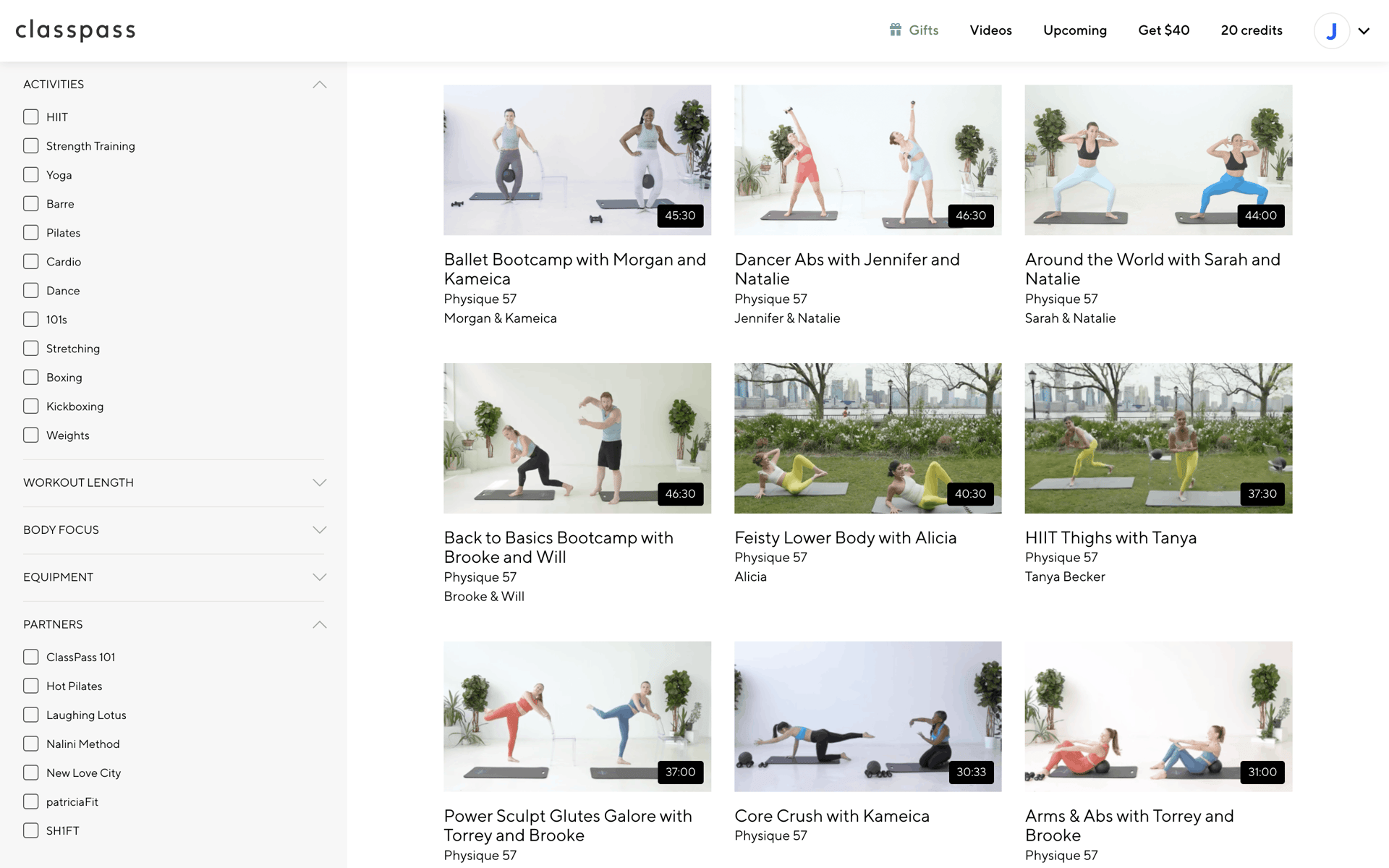Viewport: 1389px width, 868px height.
Task: Enable the Dance filter
Action: pos(30,290)
